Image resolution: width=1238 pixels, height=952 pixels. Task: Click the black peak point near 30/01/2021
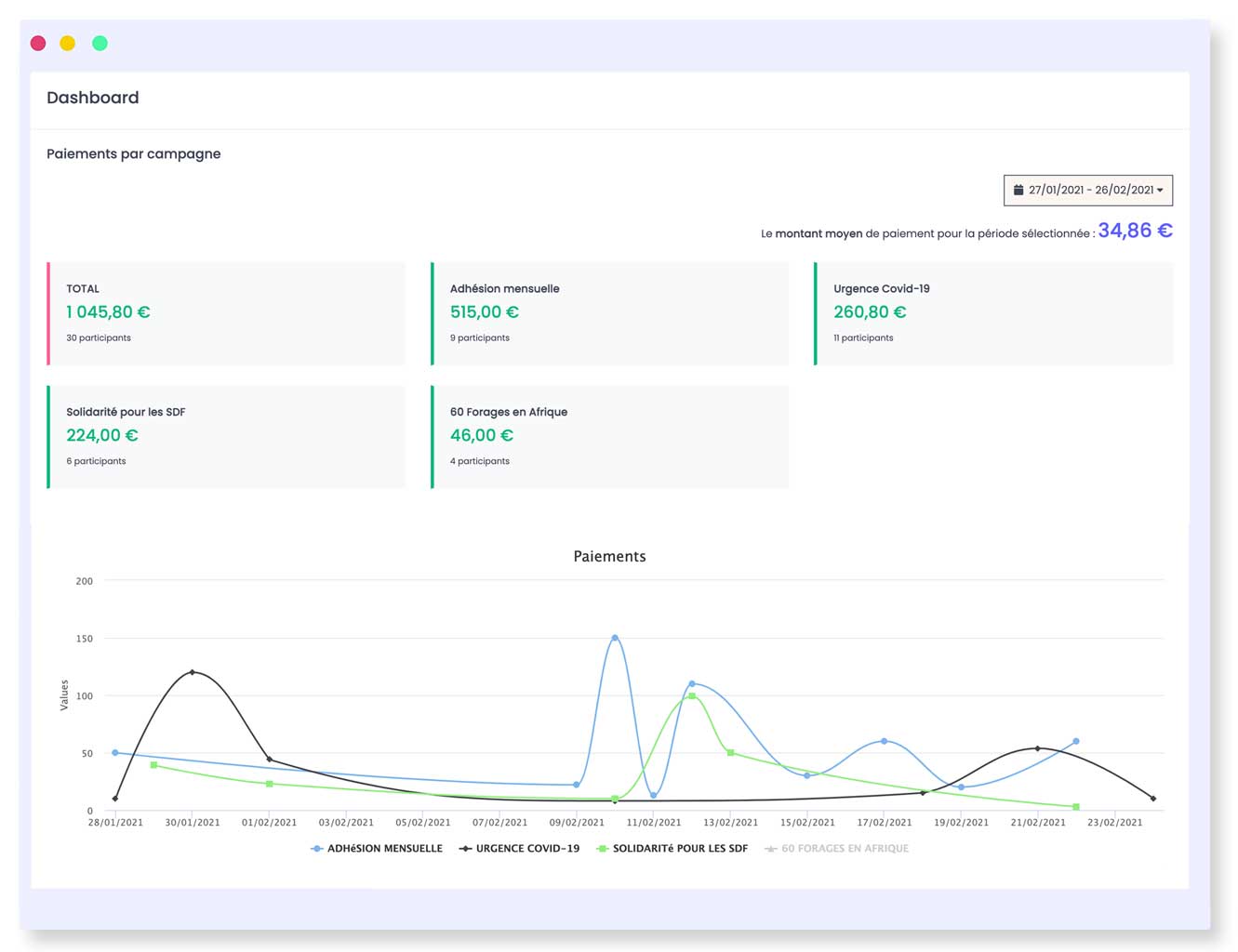(x=193, y=672)
